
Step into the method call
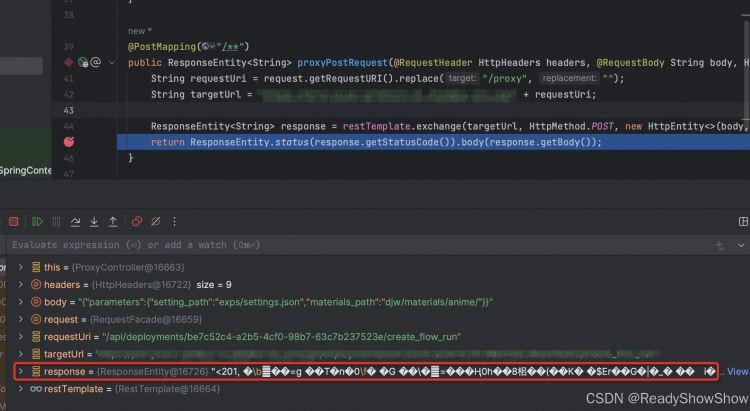pos(94,222)
